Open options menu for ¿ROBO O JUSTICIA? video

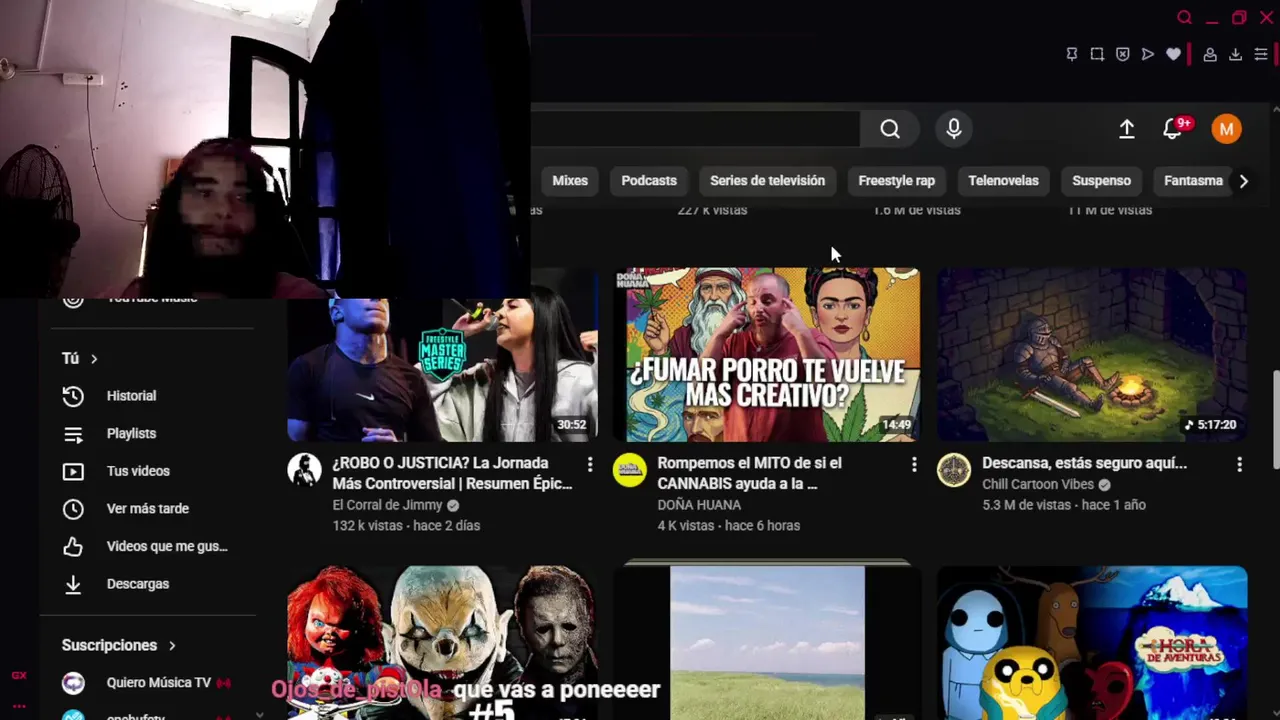point(590,464)
